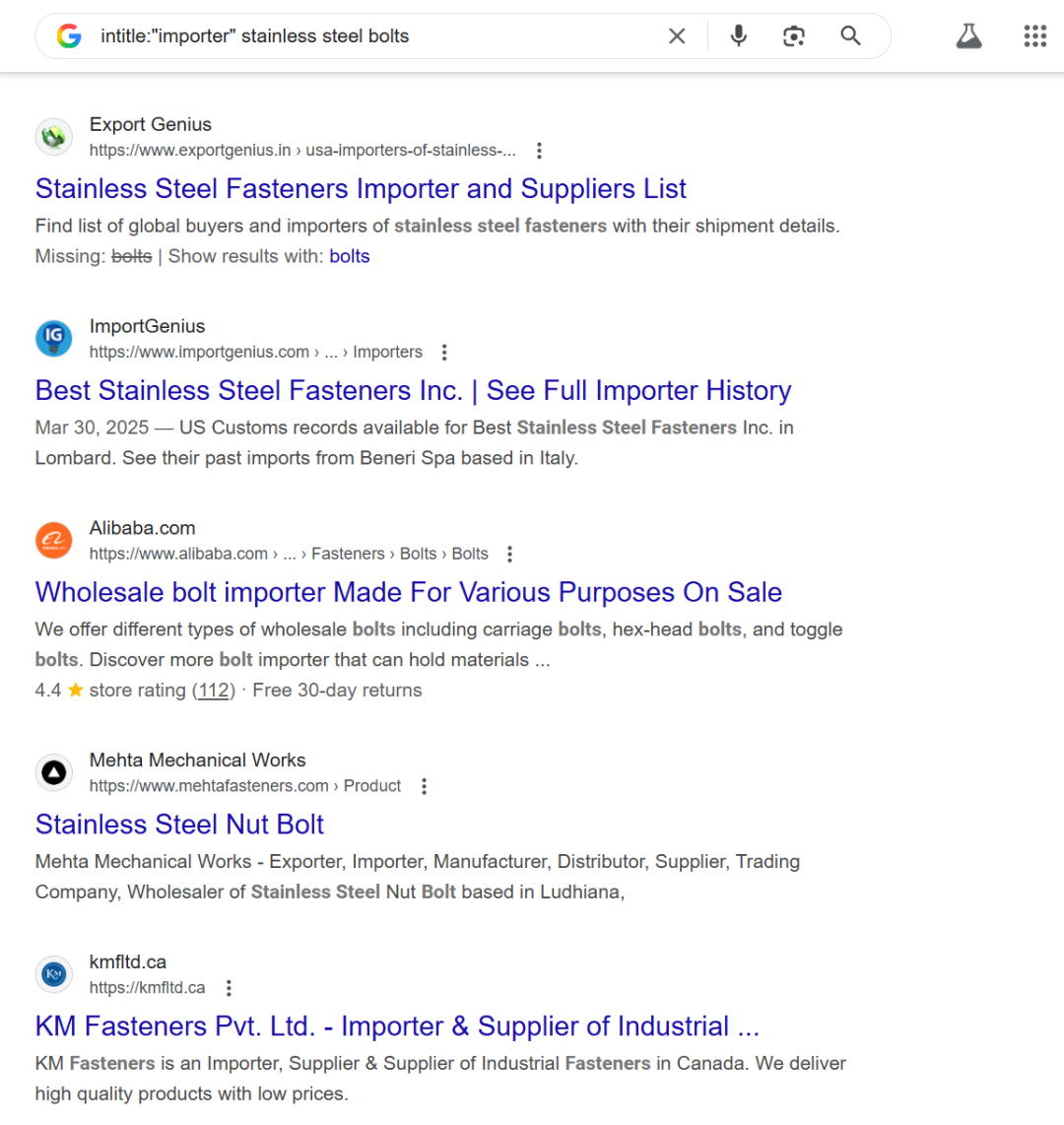The width and height of the screenshot is (1064, 1125).
Task: Open more options for Export Genius result
Action: [539, 151]
